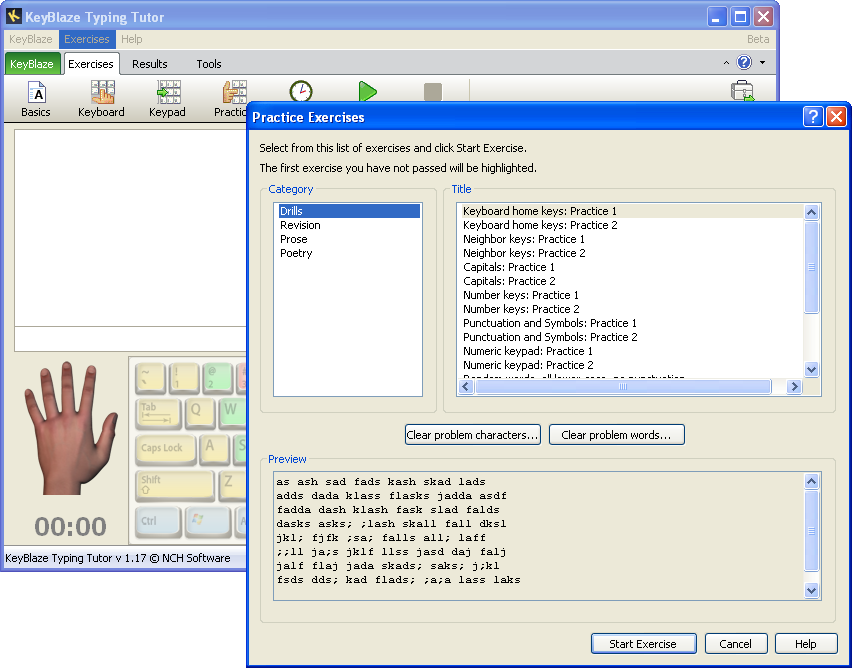Click the Start Exercise button
Viewport: 852px width, 668px height.
[643, 644]
